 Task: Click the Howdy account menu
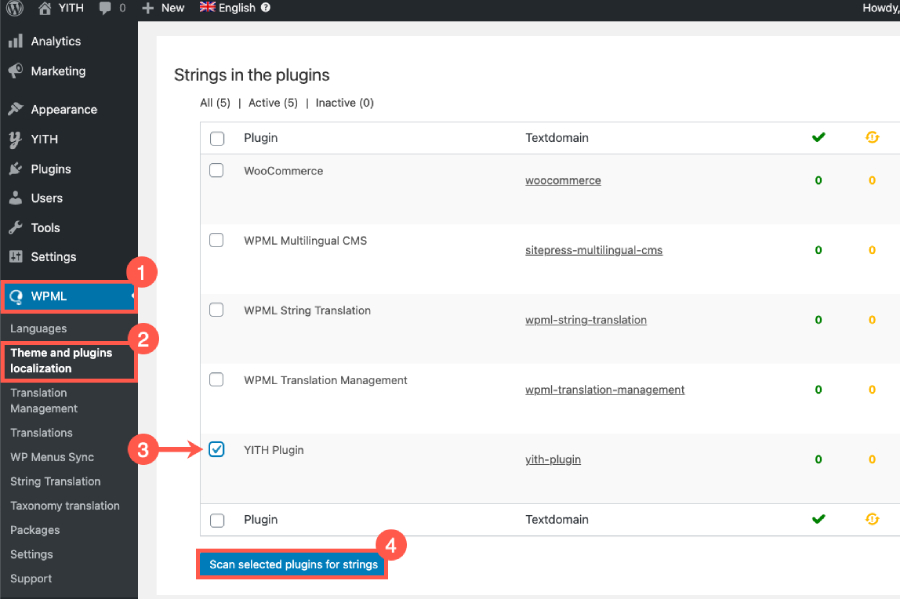point(880,8)
